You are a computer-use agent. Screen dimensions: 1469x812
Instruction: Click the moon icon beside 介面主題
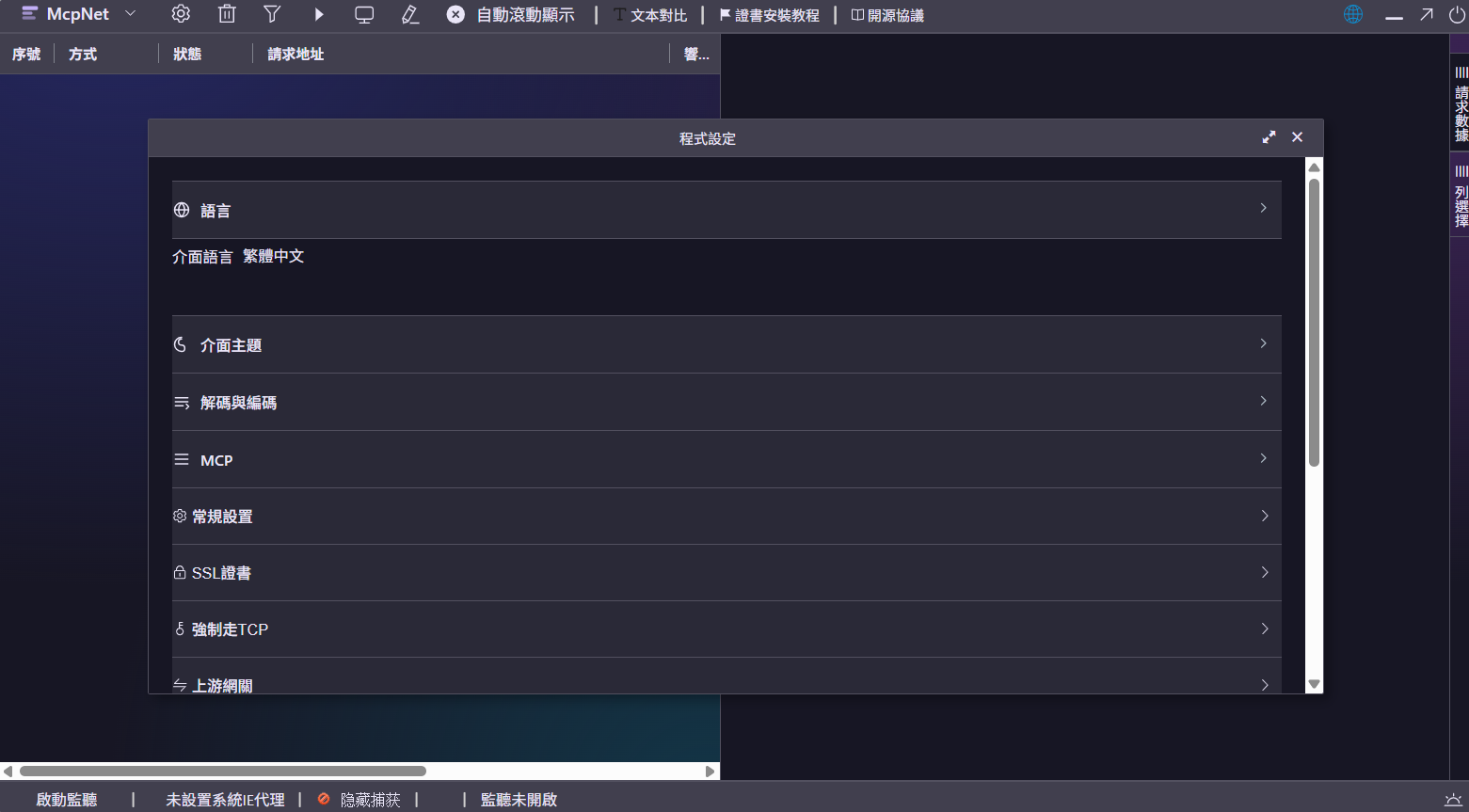pos(181,344)
